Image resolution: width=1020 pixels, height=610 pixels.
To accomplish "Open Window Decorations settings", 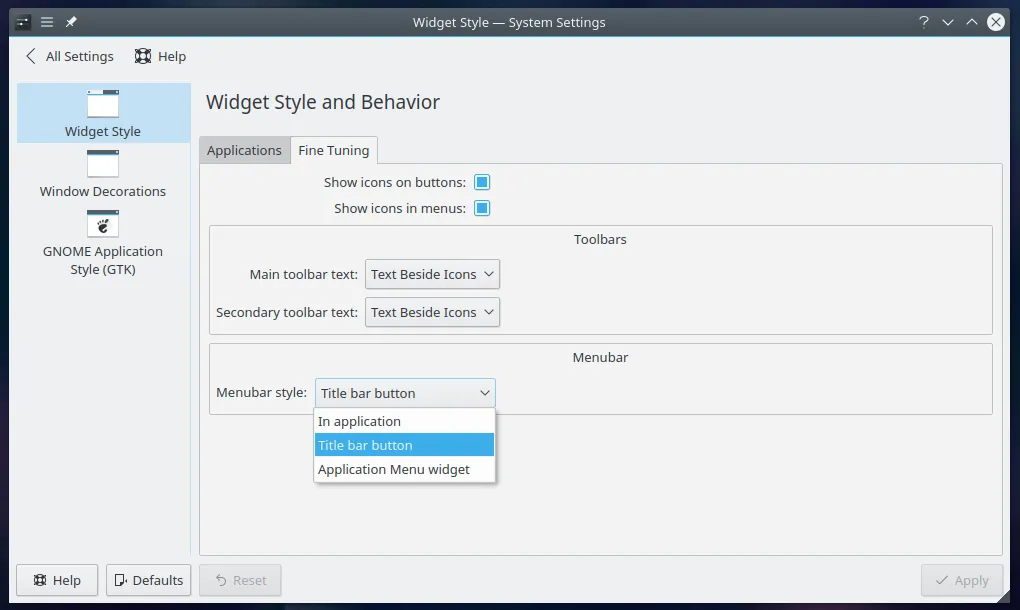I will coord(102,172).
